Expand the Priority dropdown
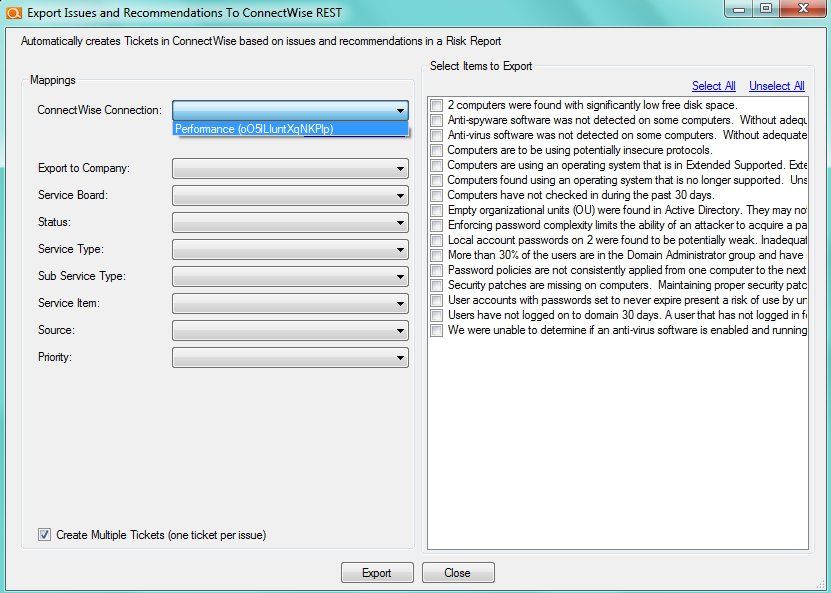The width and height of the screenshot is (831, 593). click(290, 358)
